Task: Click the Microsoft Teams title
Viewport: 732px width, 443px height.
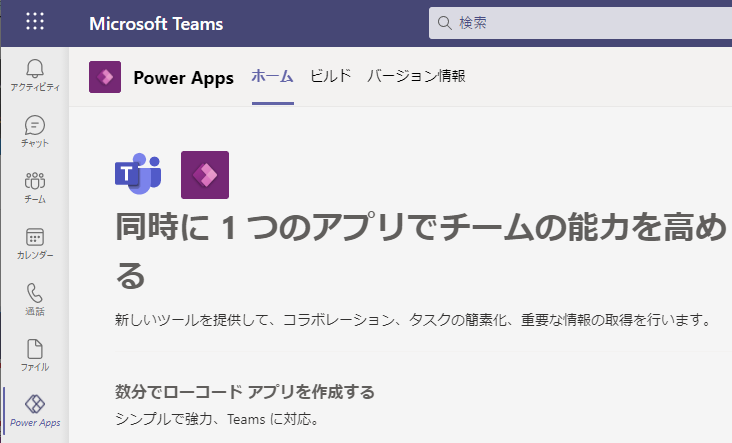Action: pos(156,23)
